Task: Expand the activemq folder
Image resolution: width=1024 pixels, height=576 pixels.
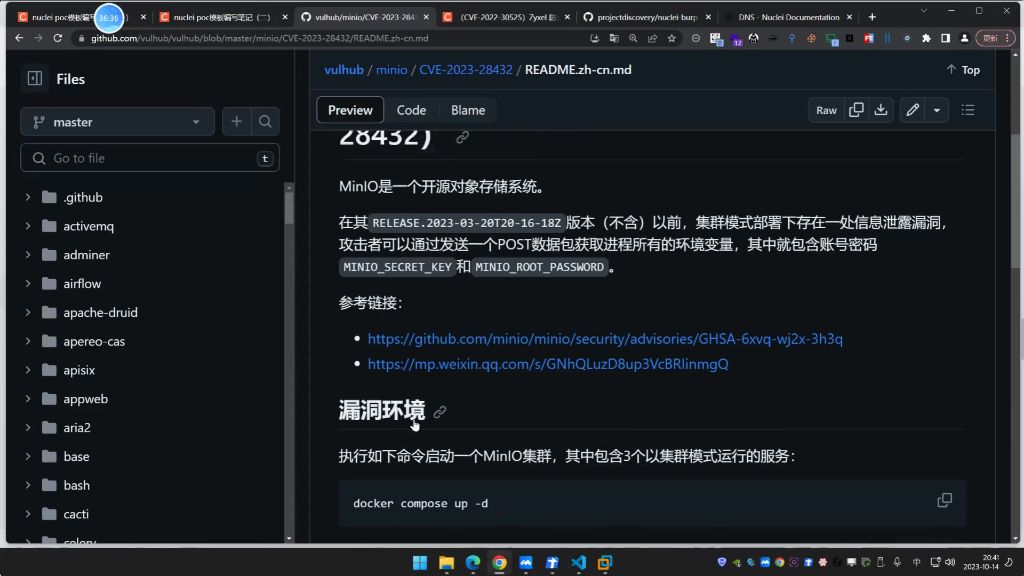Action: (28, 226)
